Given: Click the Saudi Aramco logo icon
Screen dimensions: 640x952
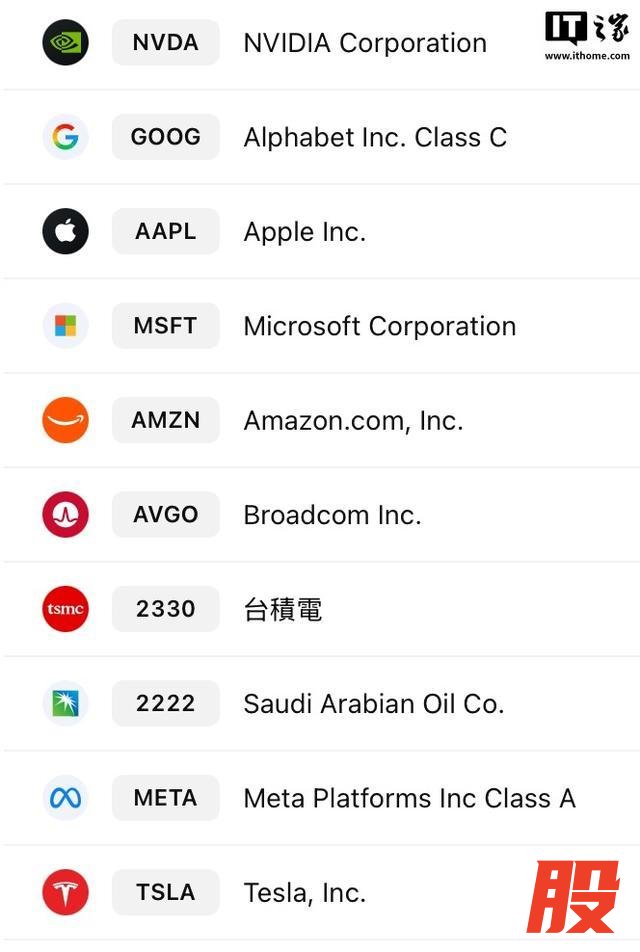Looking at the screenshot, I should click(66, 703).
